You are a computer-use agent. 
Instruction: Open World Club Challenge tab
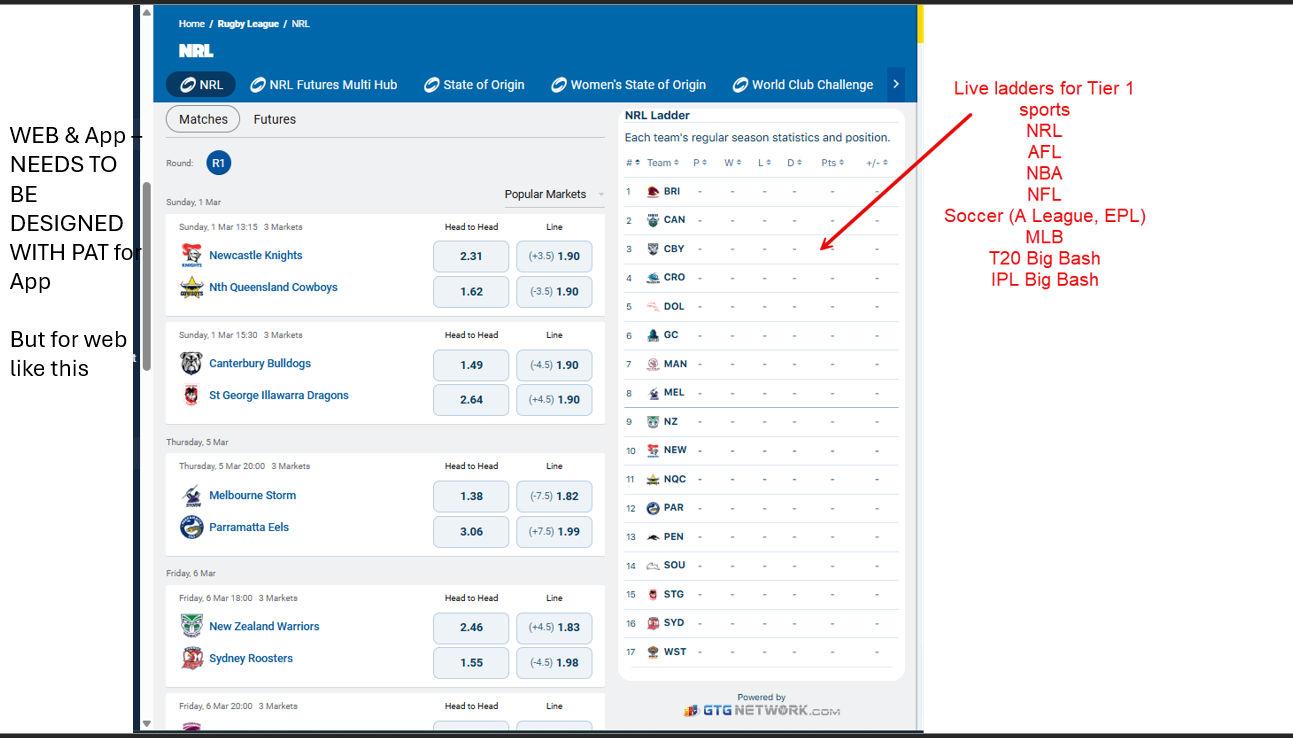point(803,85)
